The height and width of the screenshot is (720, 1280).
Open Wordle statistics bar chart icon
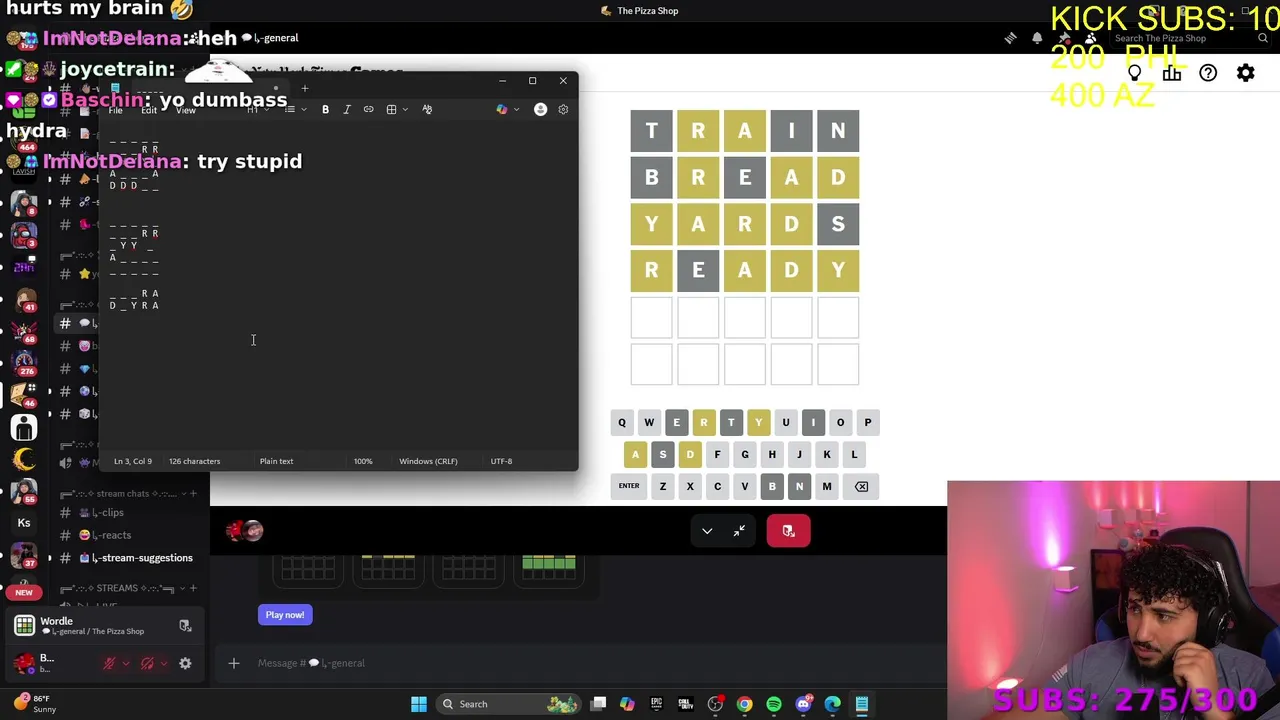coord(1172,73)
